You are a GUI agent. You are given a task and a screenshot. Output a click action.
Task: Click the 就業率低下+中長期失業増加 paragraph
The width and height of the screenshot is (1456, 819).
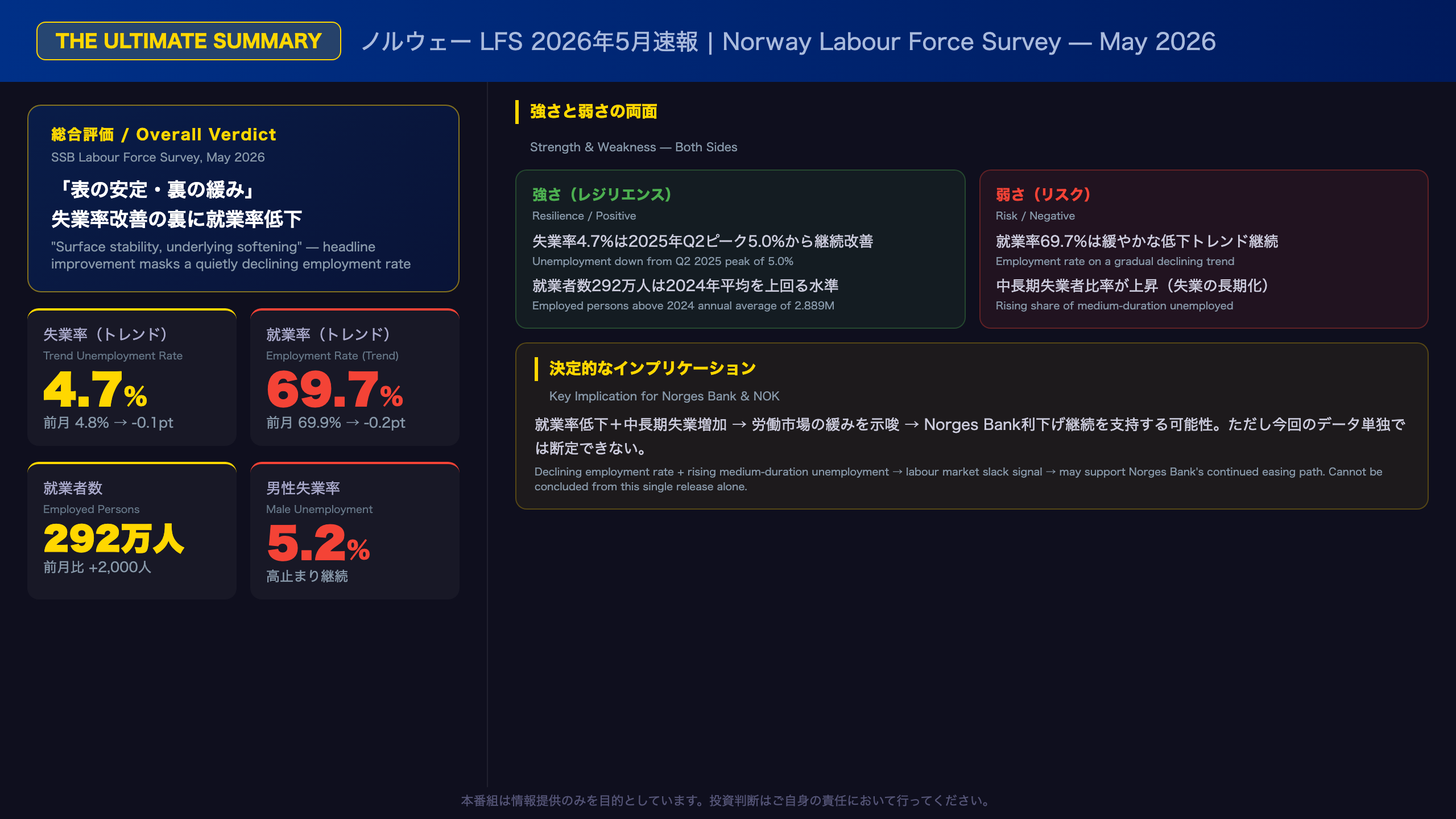point(970,436)
